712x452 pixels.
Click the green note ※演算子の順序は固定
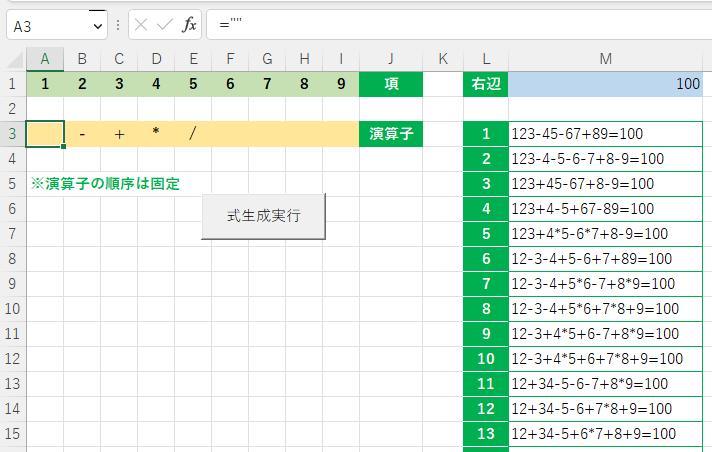coord(105,184)
